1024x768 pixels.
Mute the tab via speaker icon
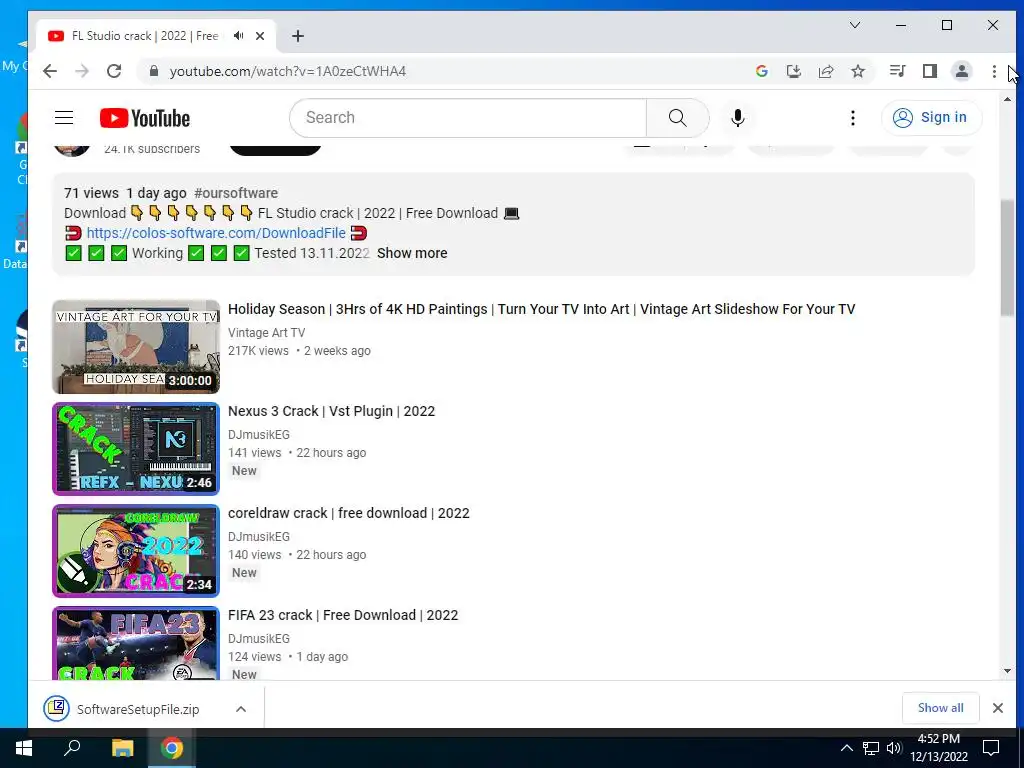tap(238, 36)
